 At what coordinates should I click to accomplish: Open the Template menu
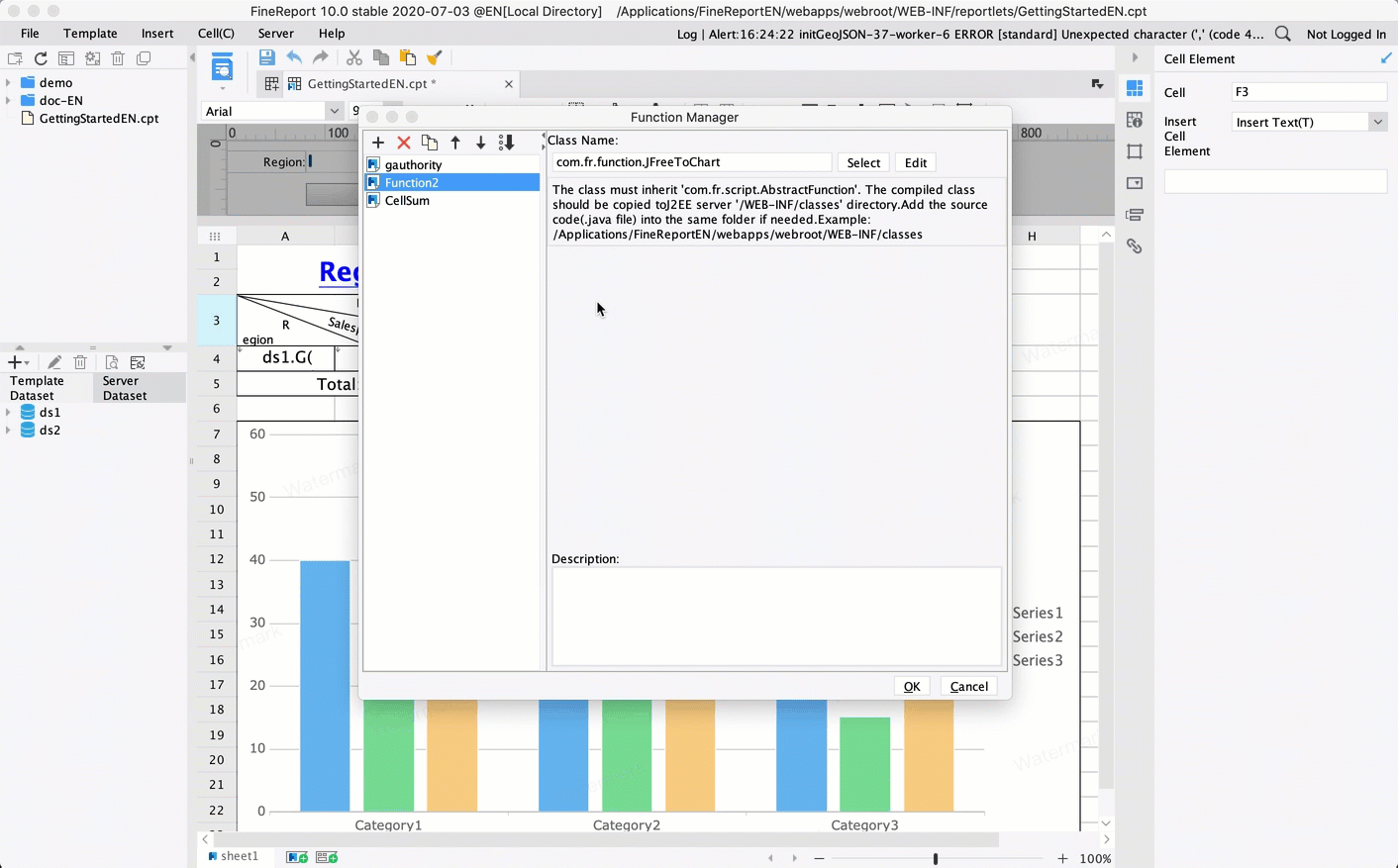[x=90, y=33]
